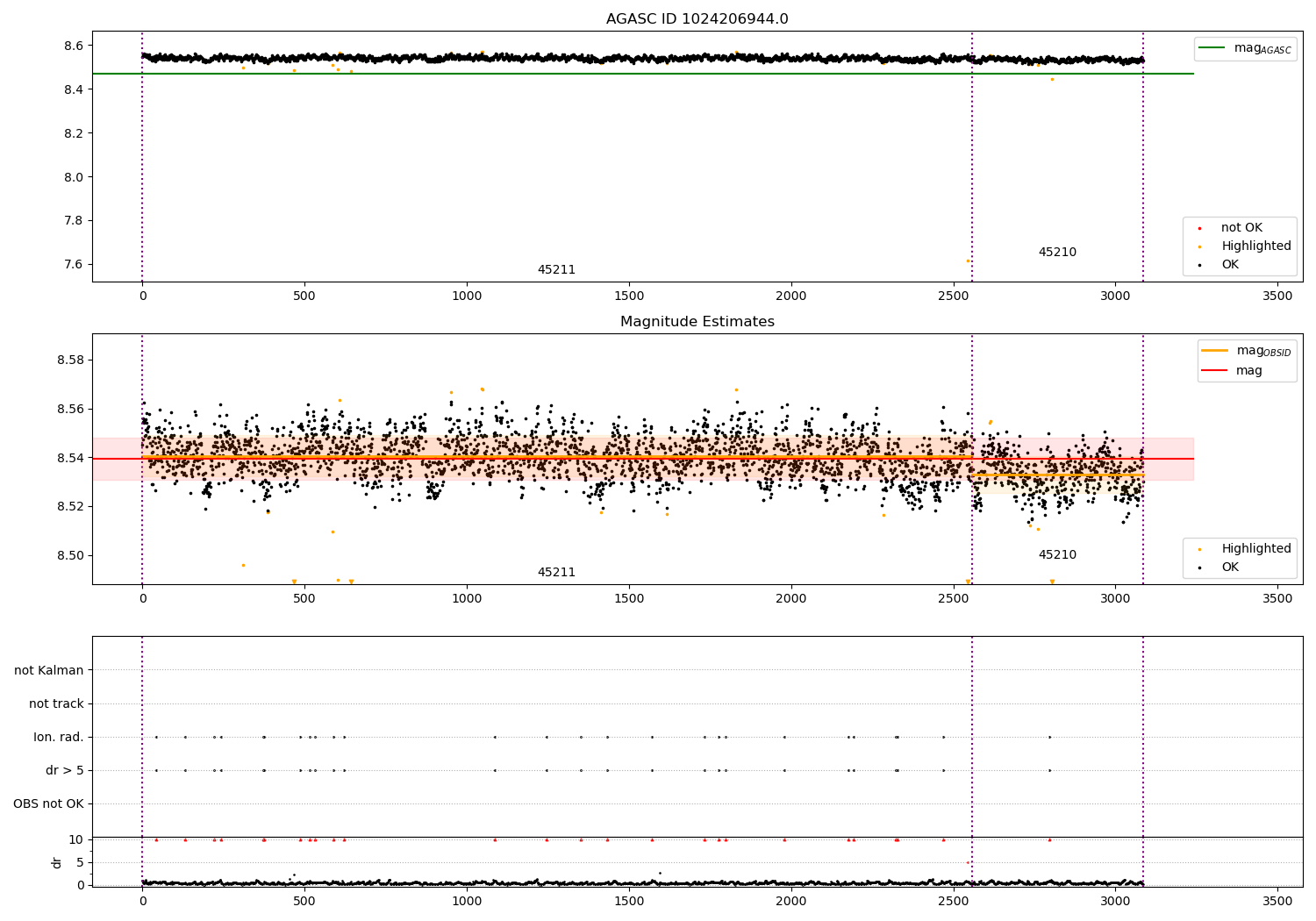The image size is (1316, 921).
Task: Click y-tick '8.2' in top plot
Action: coord(74,133)
